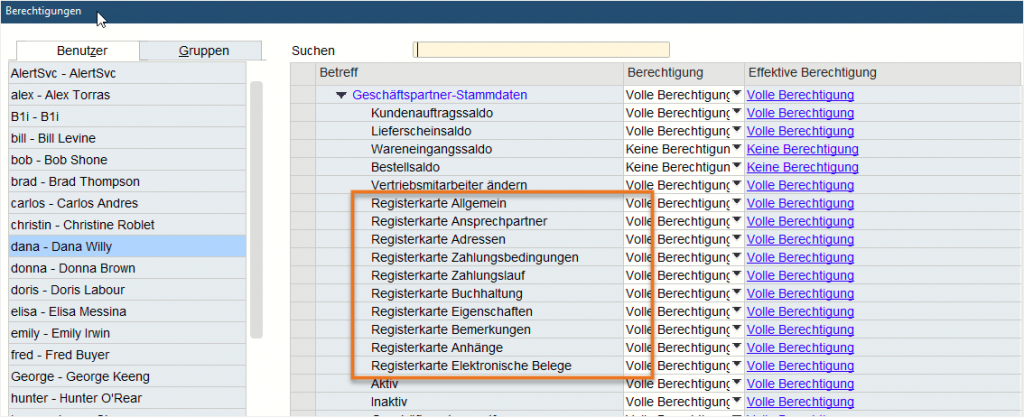Screen dimensions: 1024x417
Task: Select user alex - Alex Torras
Action: tap(126, 95)
